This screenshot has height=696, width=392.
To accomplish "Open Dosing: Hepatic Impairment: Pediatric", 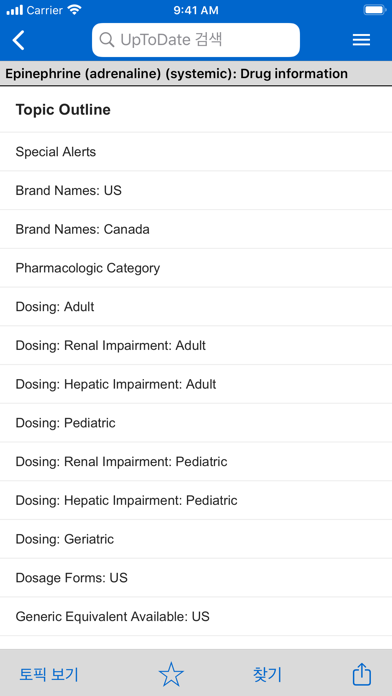I will click(x=196, y=500).
